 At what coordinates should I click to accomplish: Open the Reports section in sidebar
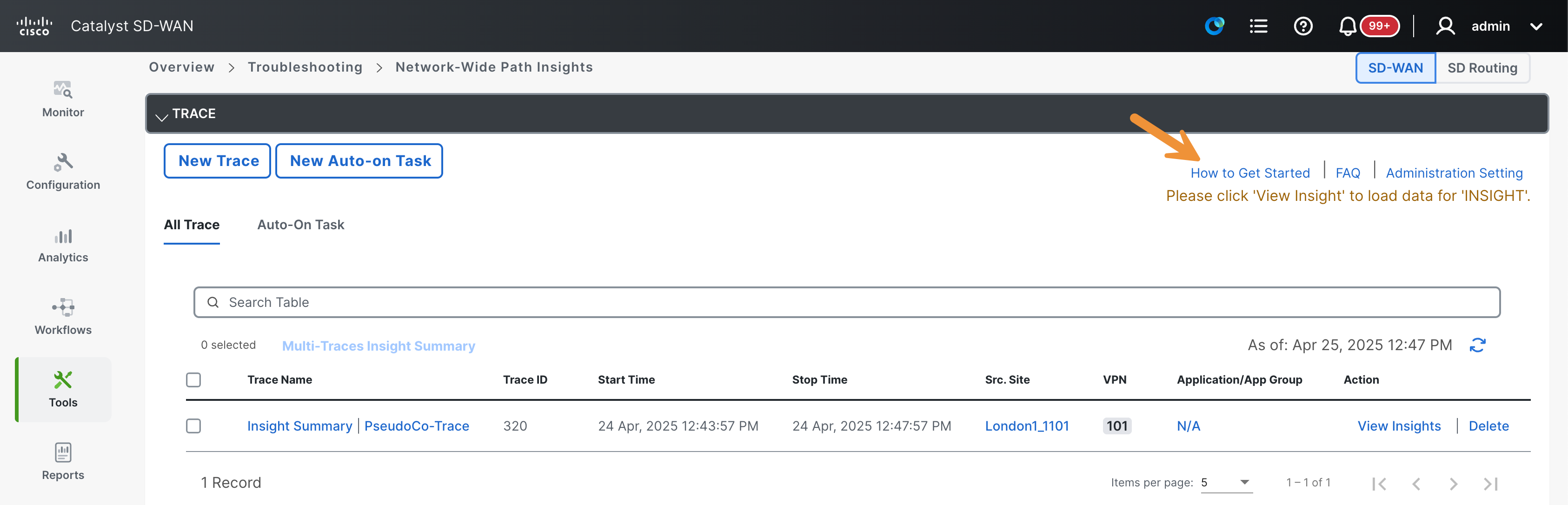[x=63, y=462]
